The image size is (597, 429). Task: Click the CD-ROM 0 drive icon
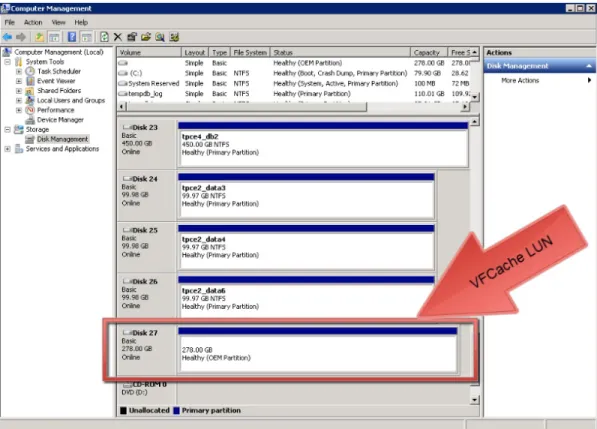(127, 384)
